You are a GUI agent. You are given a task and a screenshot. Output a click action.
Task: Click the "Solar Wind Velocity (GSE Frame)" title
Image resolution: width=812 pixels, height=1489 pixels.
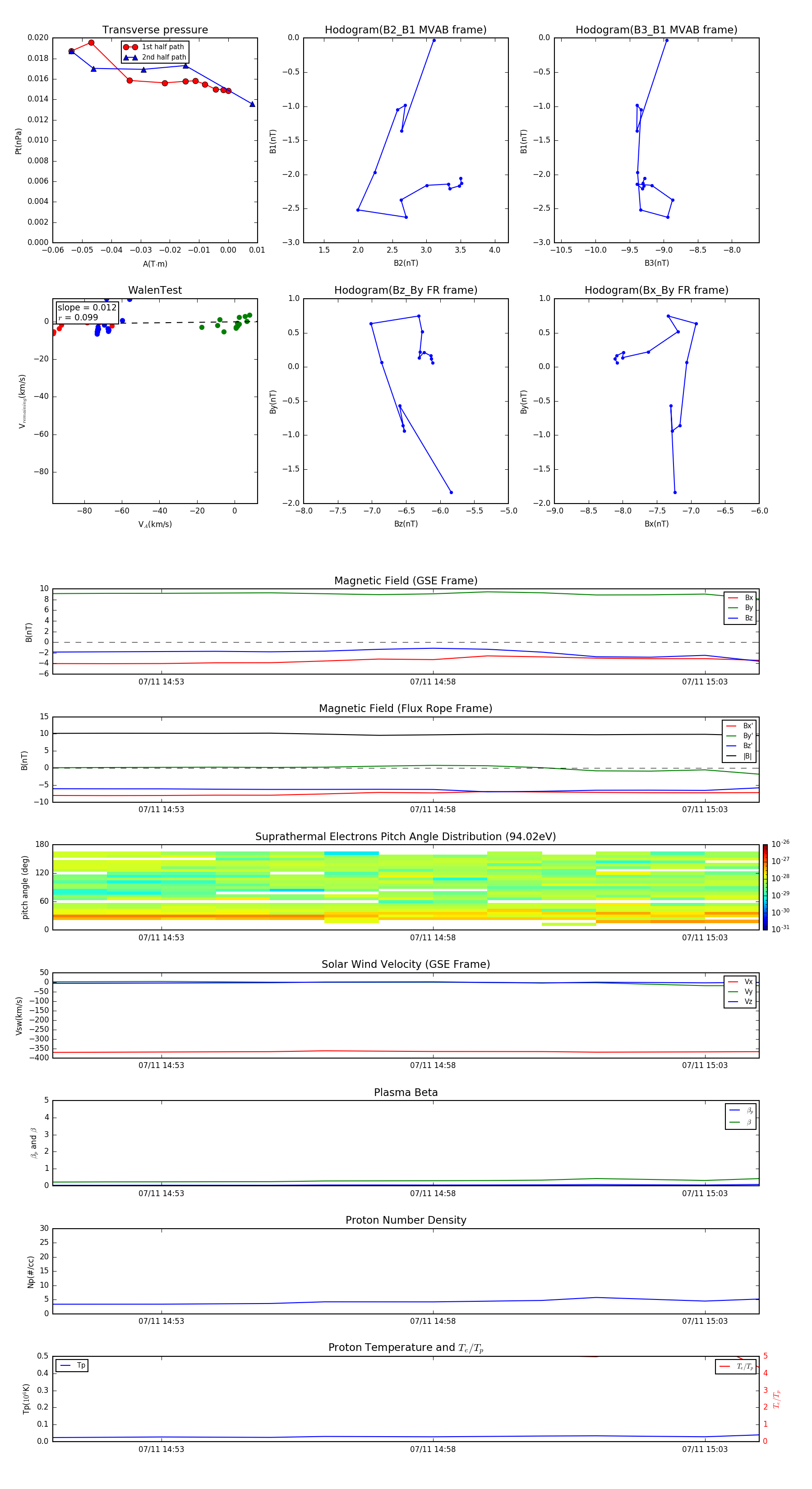click(406, 964)
